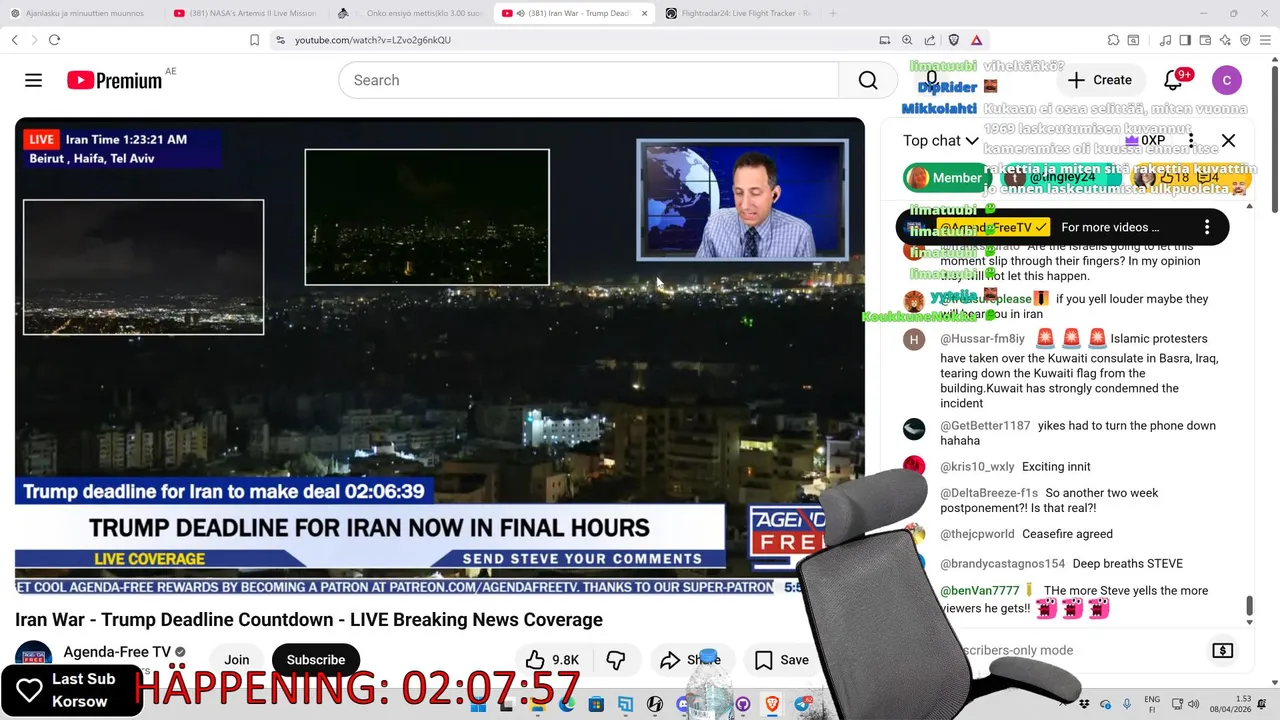Open Brave VPN shield icon
1280x720 pixels.
click(x=1245, y=40)
